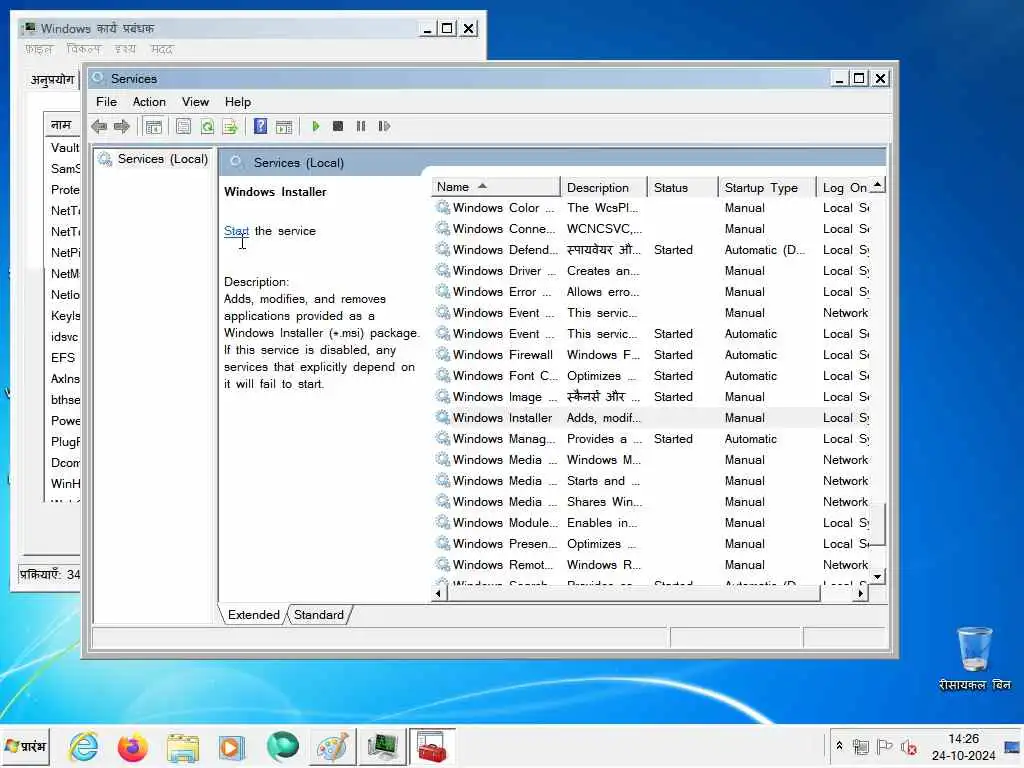Open the blue Help toolbar icon
This screenshot has width=1024, height=768.
pos(260,126)
